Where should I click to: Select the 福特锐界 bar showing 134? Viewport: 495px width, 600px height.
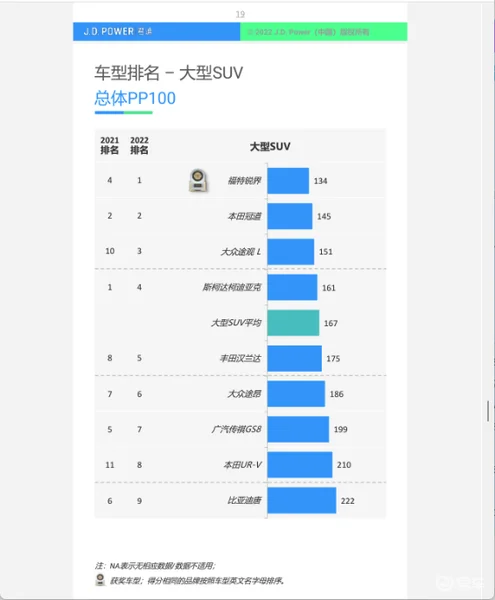288,181
